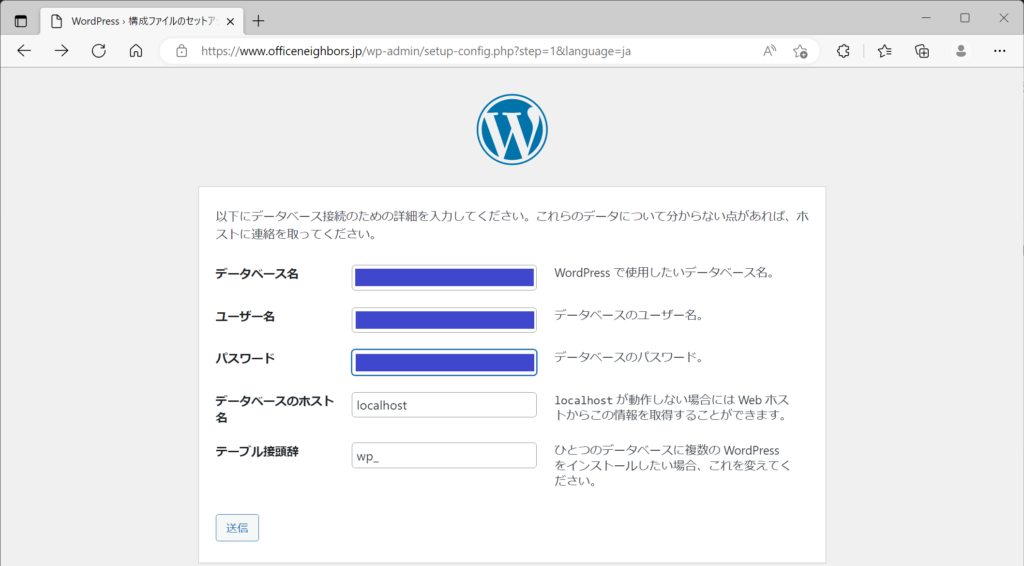Image resolution: width=1024 pixels, height=566 pixels.
Task: Open the favorites list icon
Action: coord(885,51)
